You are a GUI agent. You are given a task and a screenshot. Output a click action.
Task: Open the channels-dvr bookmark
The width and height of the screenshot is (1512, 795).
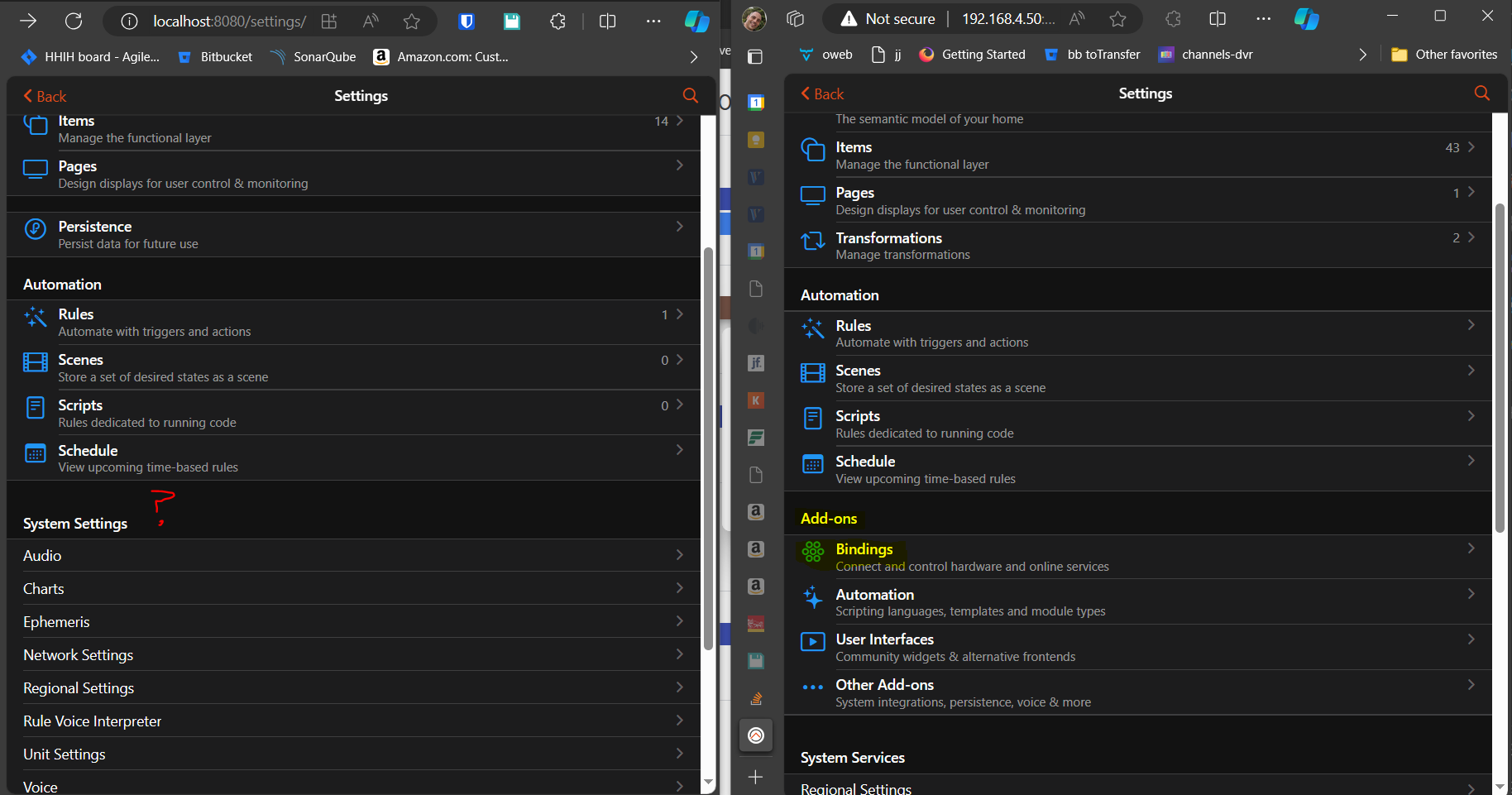1206,55
